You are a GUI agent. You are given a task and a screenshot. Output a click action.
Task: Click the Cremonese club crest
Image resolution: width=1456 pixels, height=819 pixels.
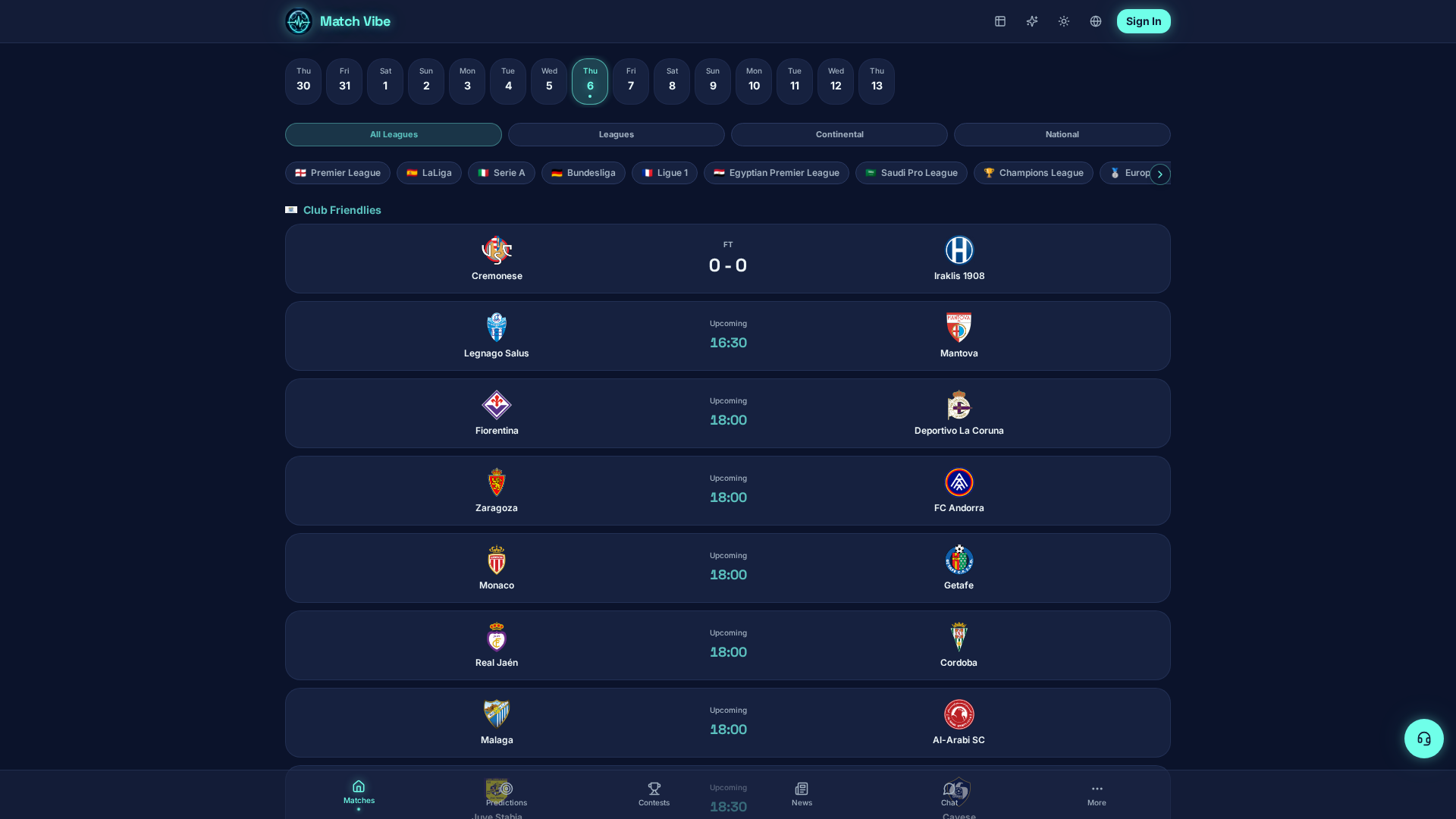497,250
